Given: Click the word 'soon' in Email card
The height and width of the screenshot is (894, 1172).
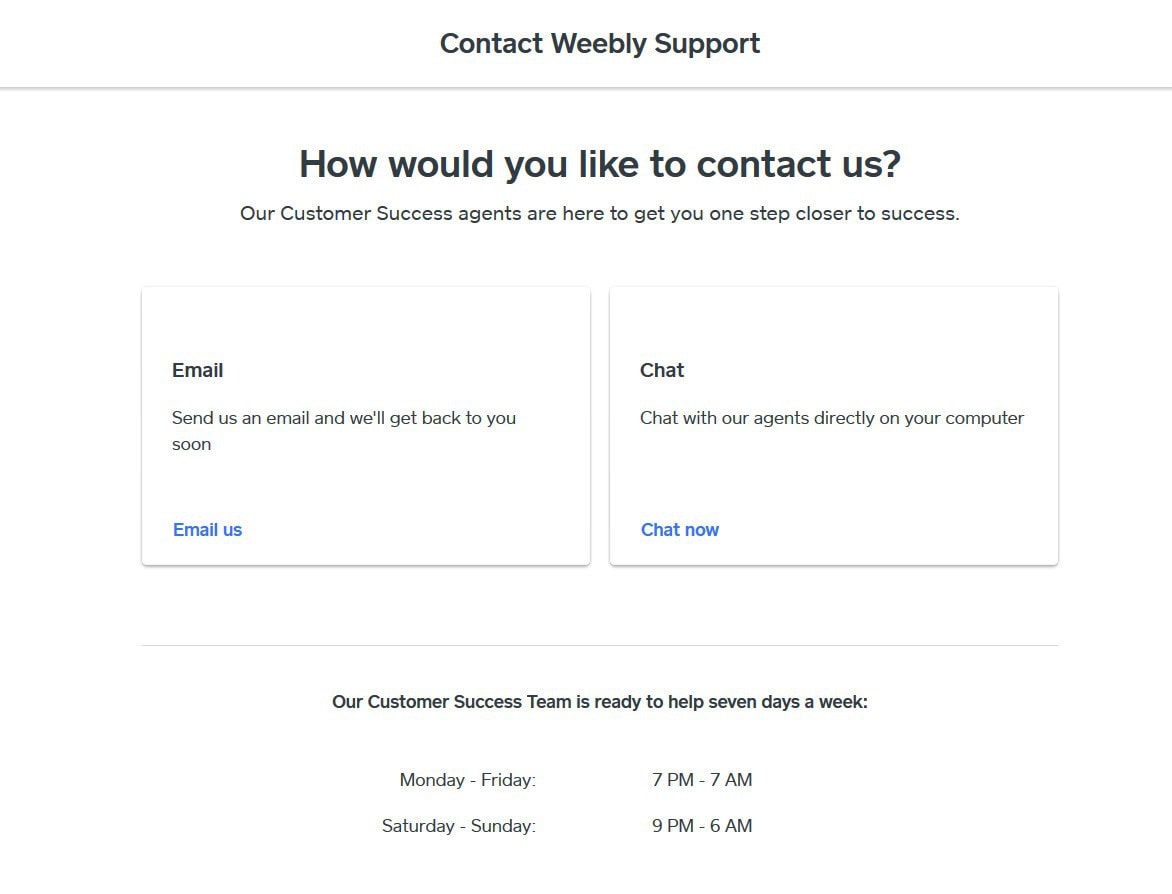Looking at the screenshot, I should (x=191, y=444).
